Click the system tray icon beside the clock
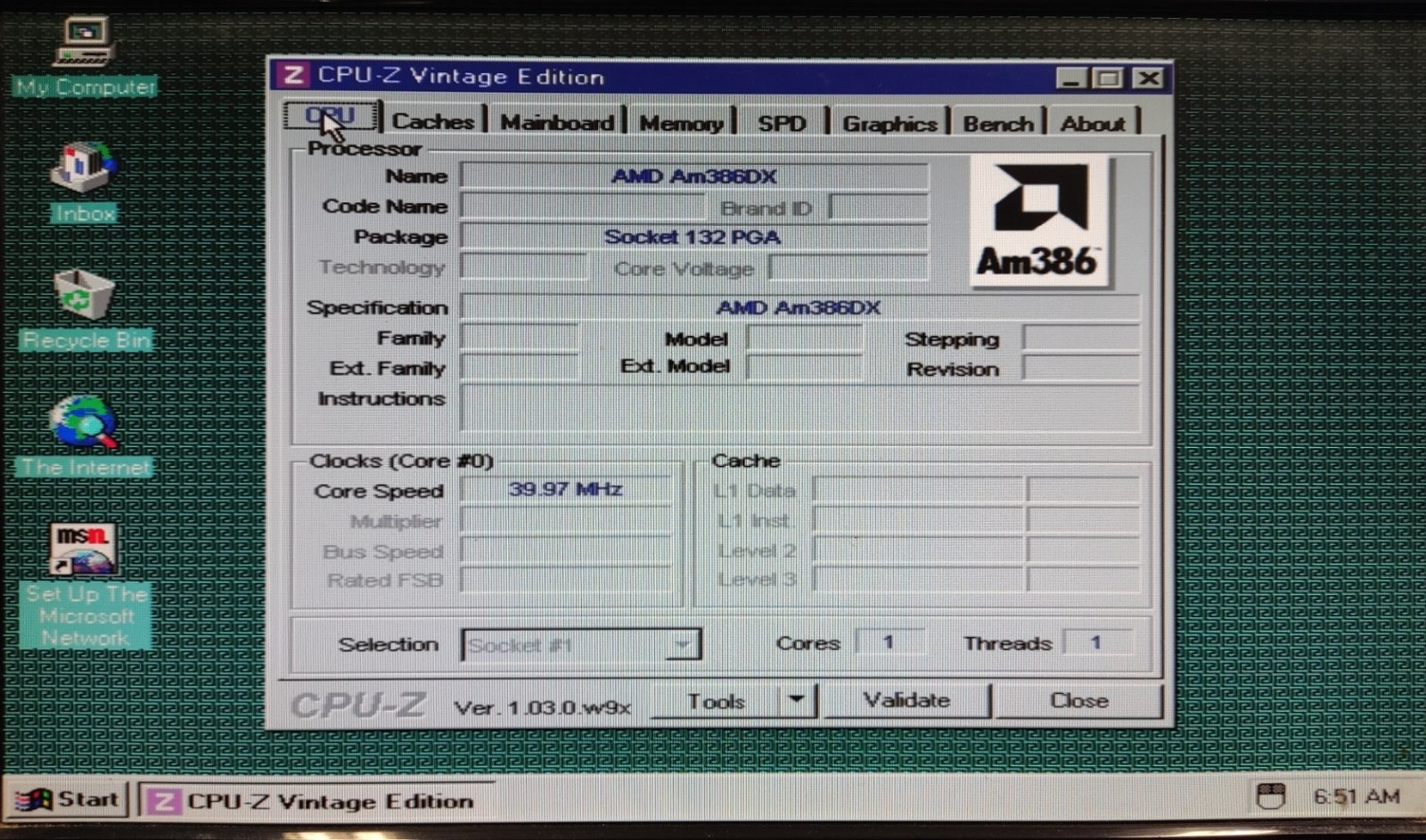 1270,795
